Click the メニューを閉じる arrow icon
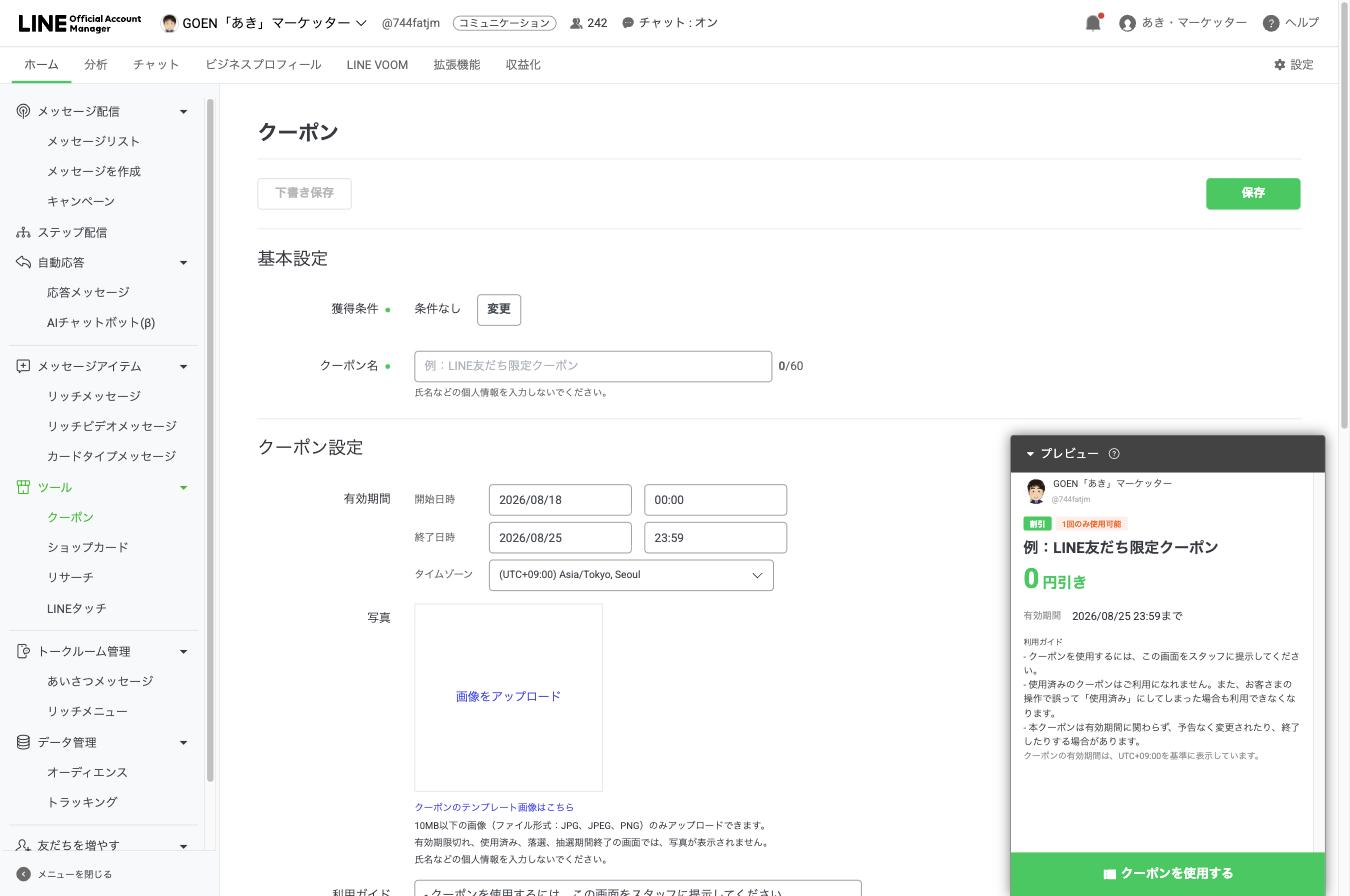The height and width of the screenshot is (896, 1350). (23, 874)
